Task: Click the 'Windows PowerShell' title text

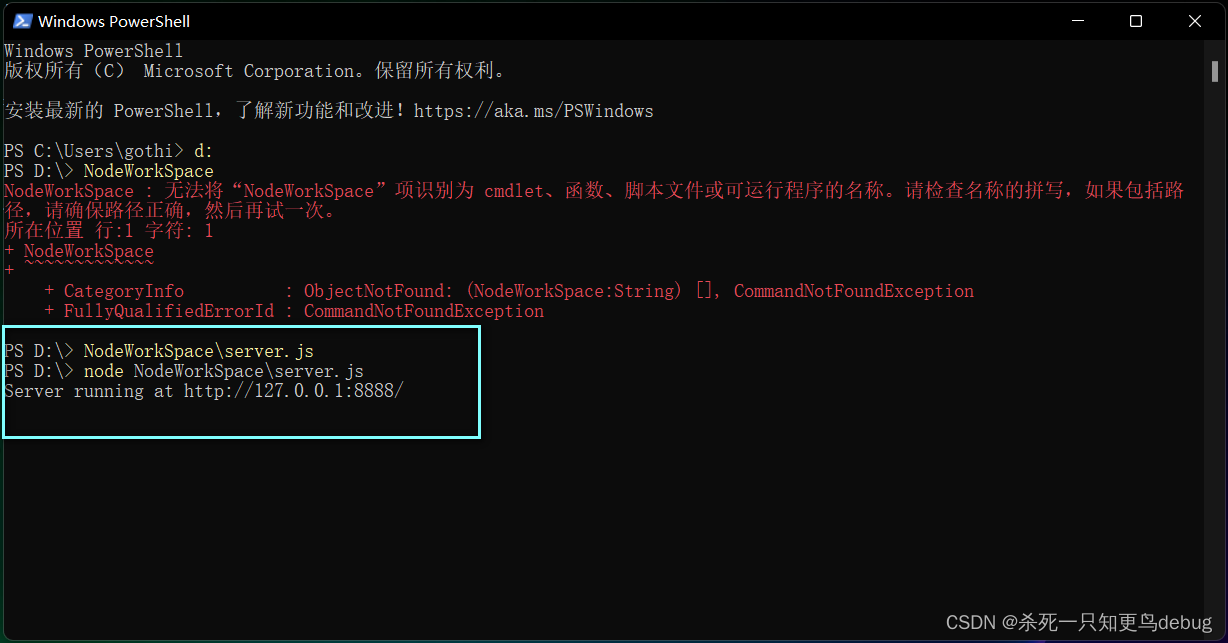Action: point(114,21)
